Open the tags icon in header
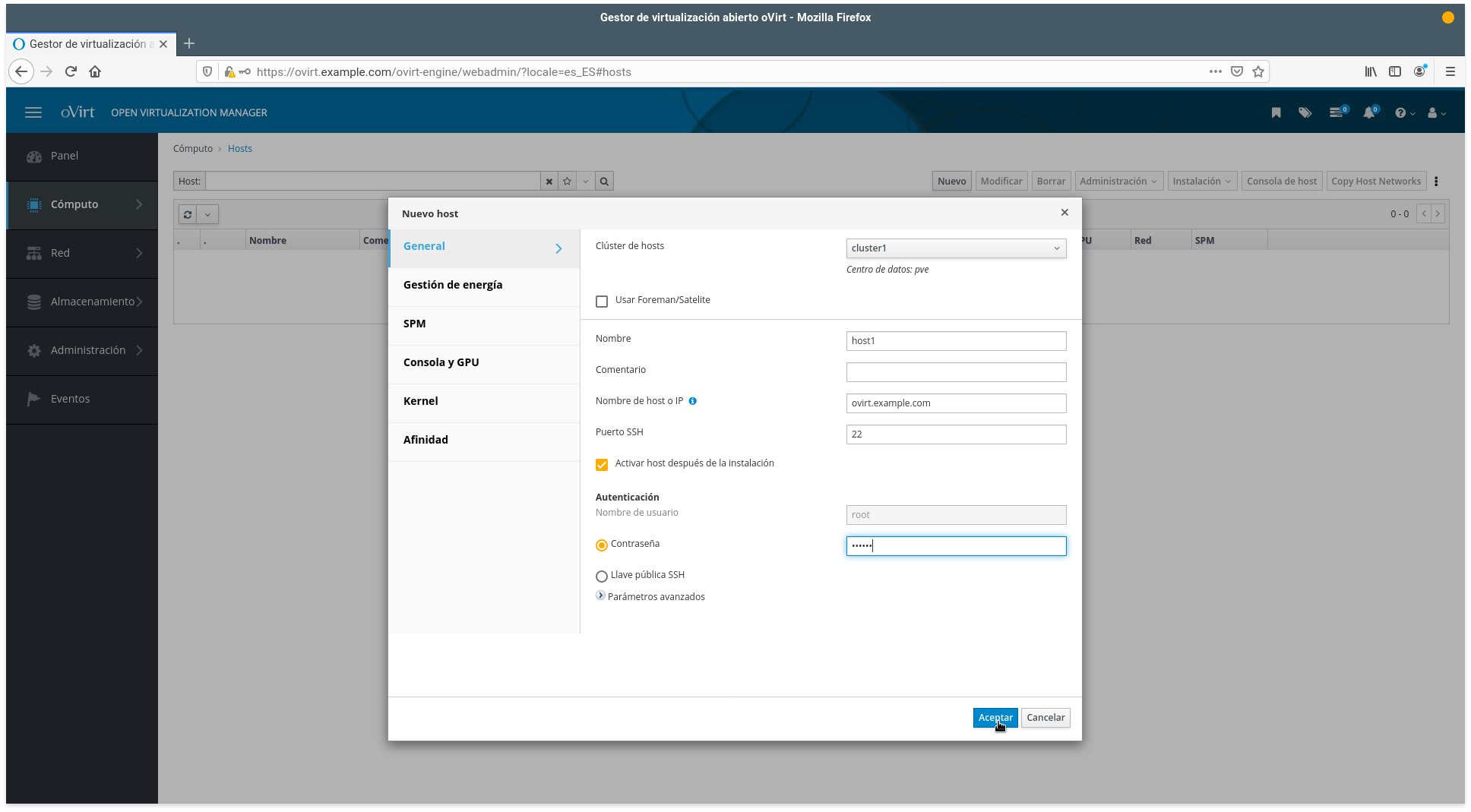The width and height of the screenshot is (1471, 812). coord(1305,112)
